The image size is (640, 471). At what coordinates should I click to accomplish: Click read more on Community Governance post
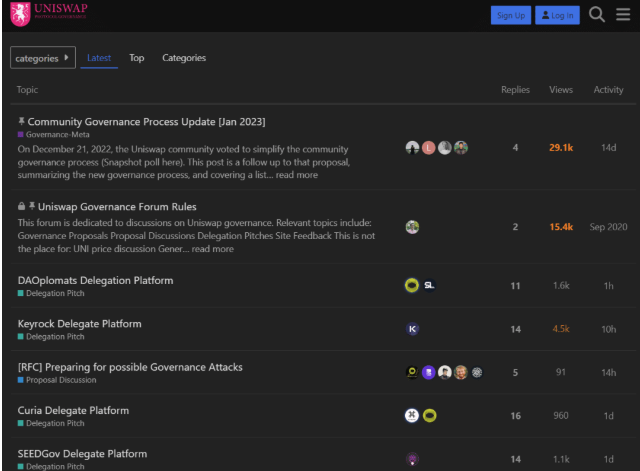[297, 175]
